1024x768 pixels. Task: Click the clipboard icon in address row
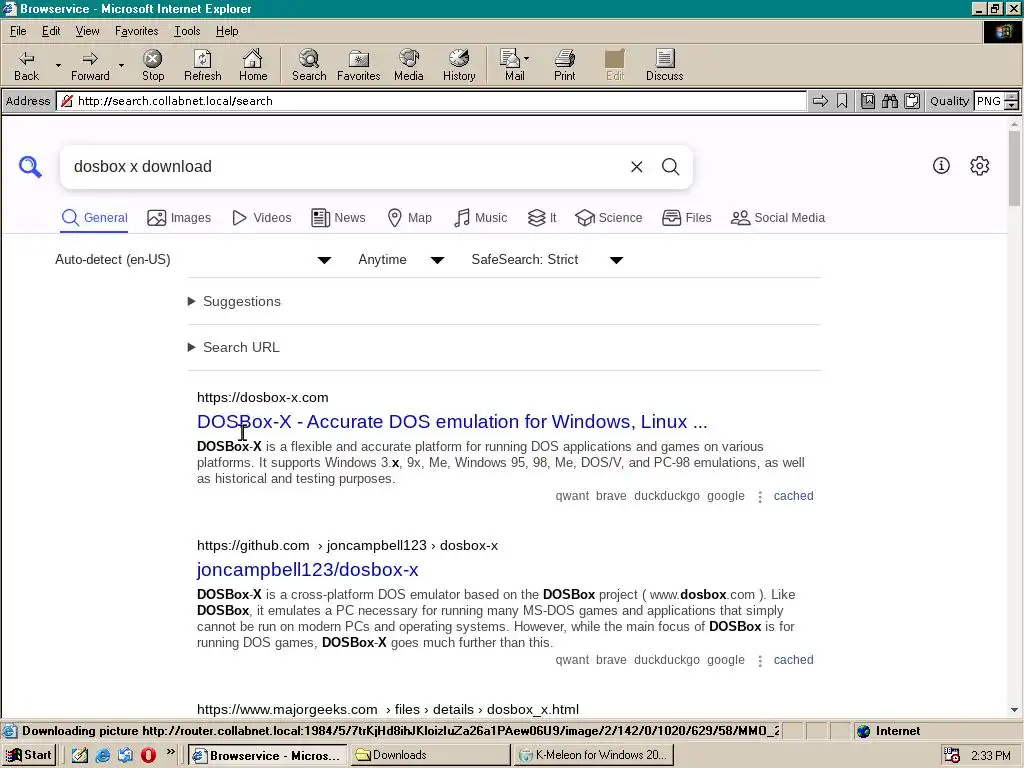pos(912,101)
